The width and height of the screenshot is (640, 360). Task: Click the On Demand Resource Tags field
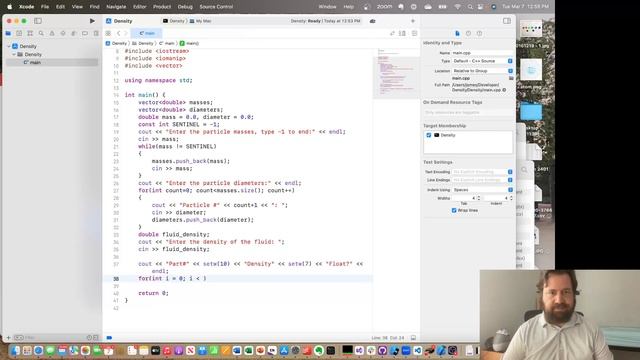pyautogui.click(x=468, y=112)
